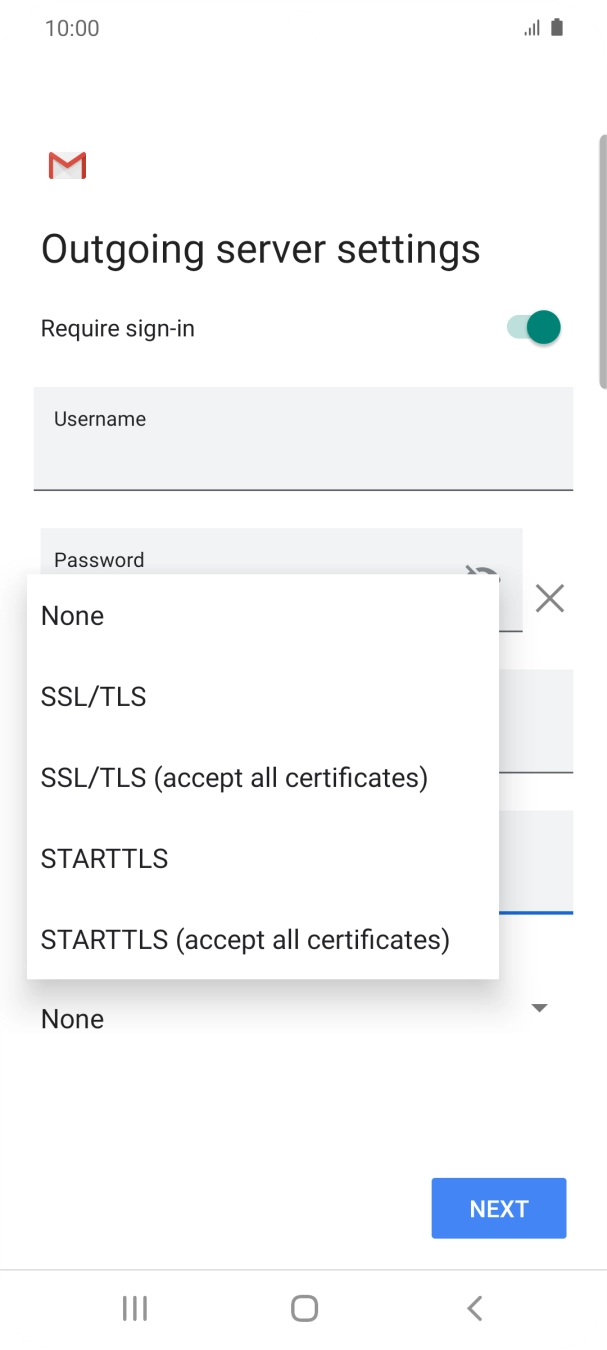The image size is (607, 1350).
Task: Click the page scrollbar handle
Action: 601,260
